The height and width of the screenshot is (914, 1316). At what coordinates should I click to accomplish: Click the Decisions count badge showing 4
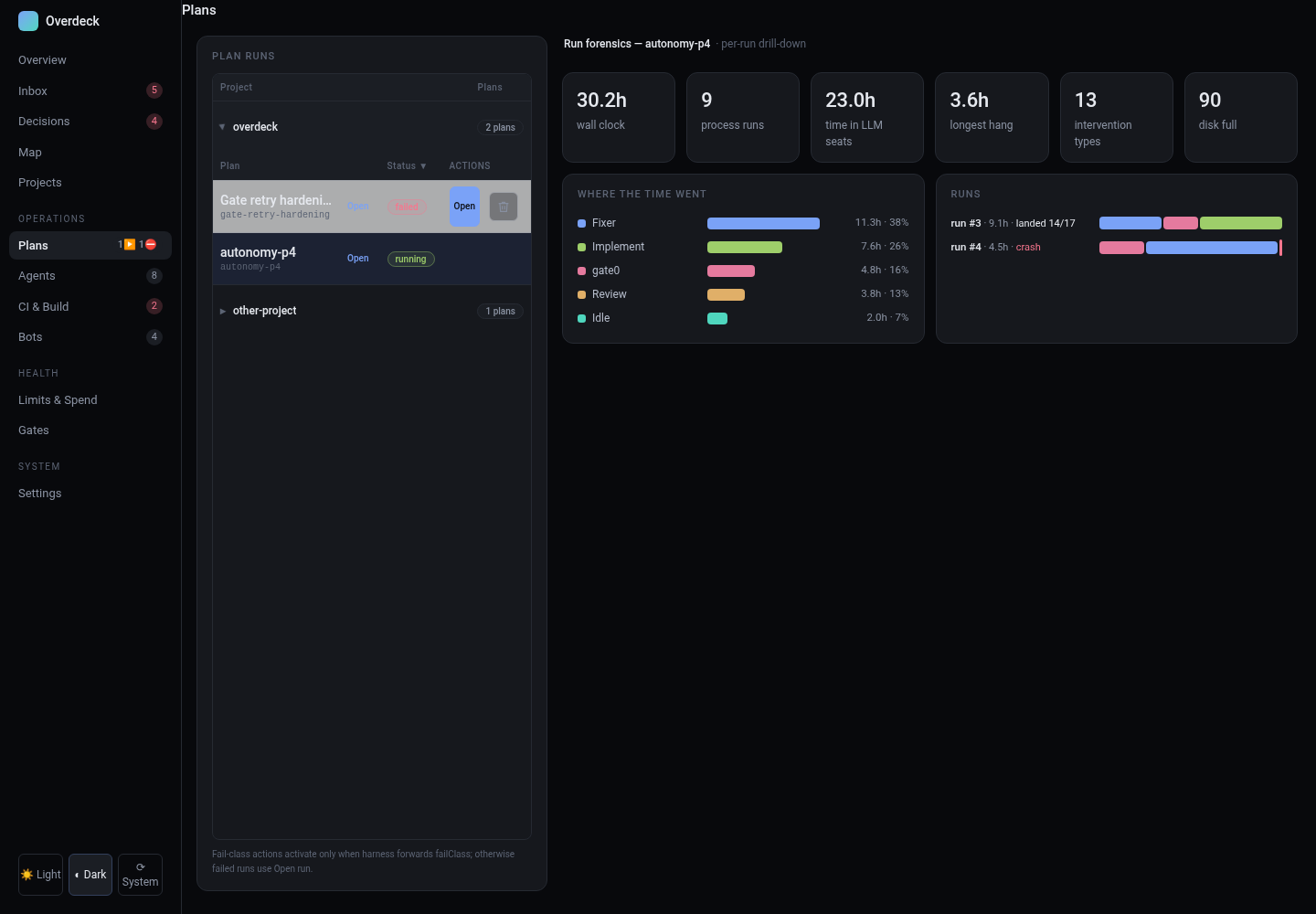pyautogui.click(x=154, y=121)
